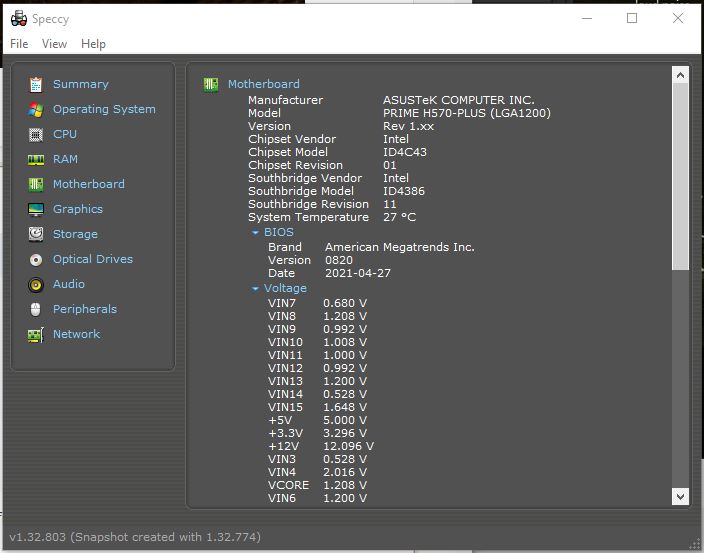
Task: Click the BIOS brand American Megatrends Inc.
Action: [400, 247]
